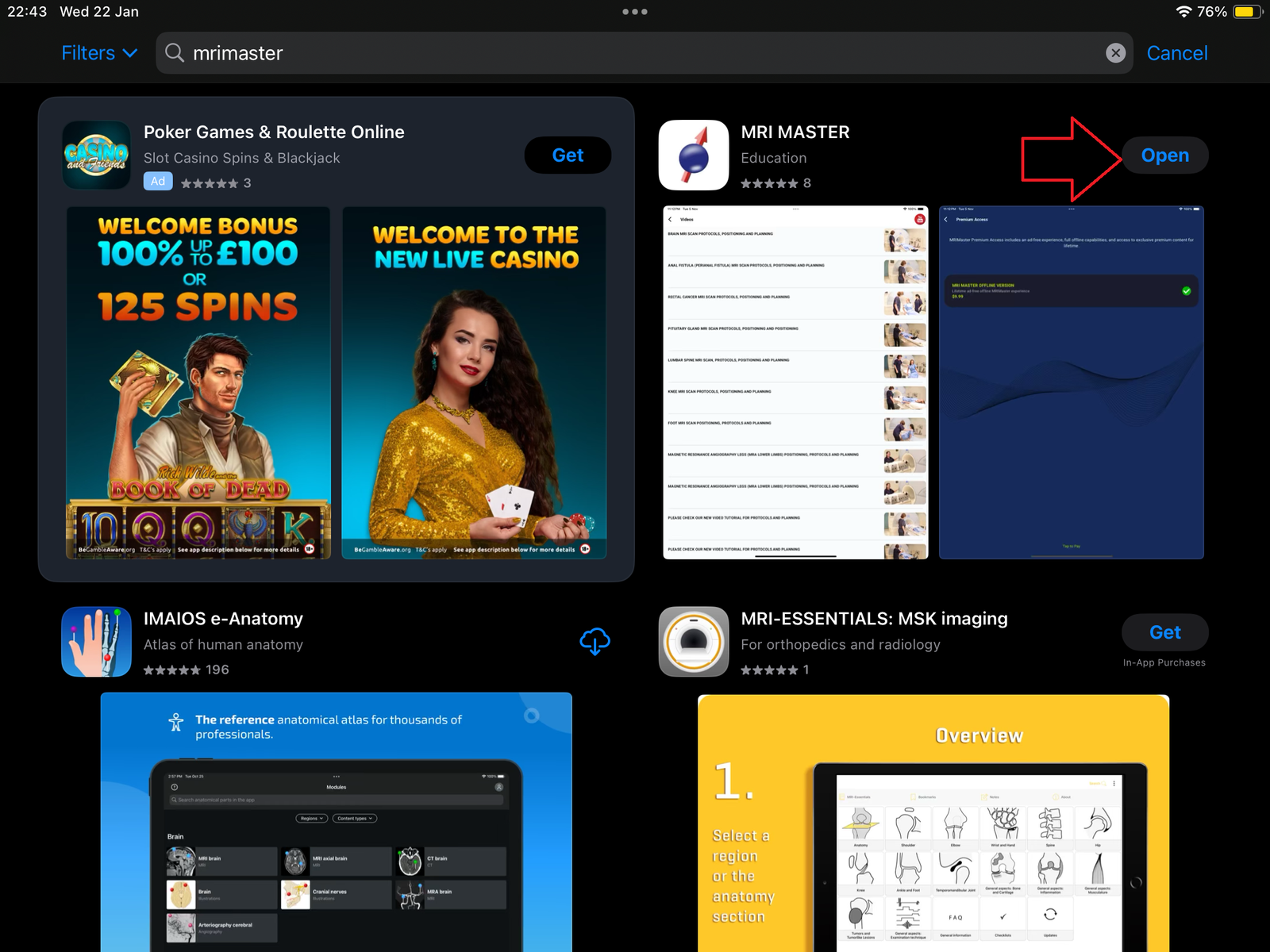Tap Atlas of human anatomy subtitle
The height and width of the screenshot is (952, 1270).
pos(223,644)
